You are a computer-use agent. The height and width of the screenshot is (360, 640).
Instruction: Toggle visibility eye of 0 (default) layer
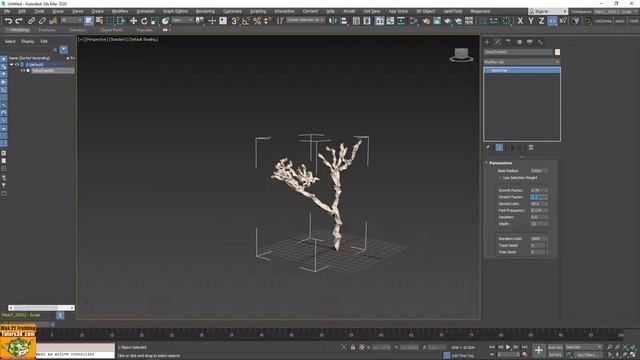(17, 64)
